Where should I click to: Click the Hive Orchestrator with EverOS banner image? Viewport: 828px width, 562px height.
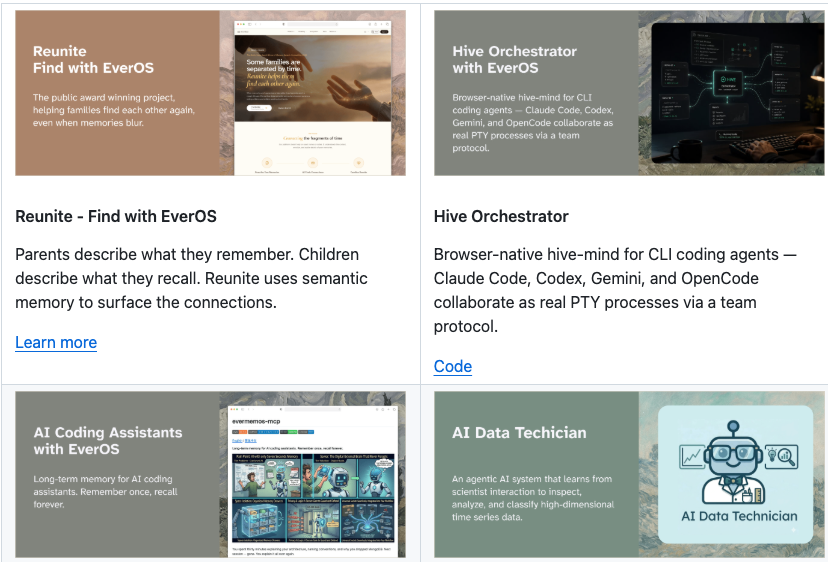tap(629, 93)
